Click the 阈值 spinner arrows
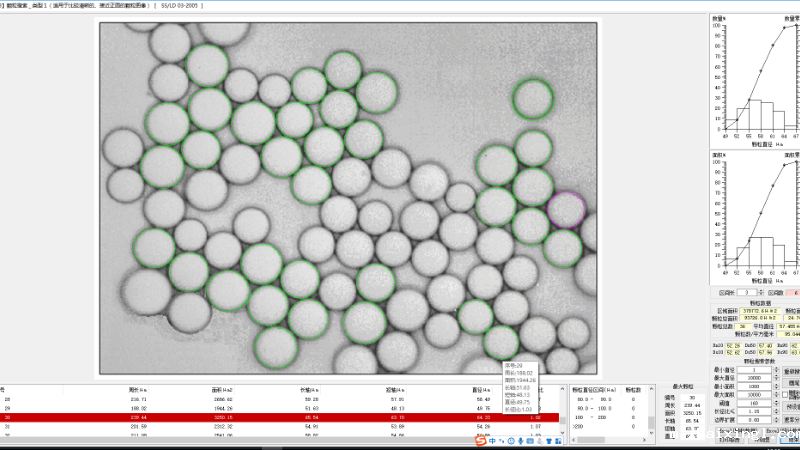Screen dimensions: 800x450 click(778, 401)
